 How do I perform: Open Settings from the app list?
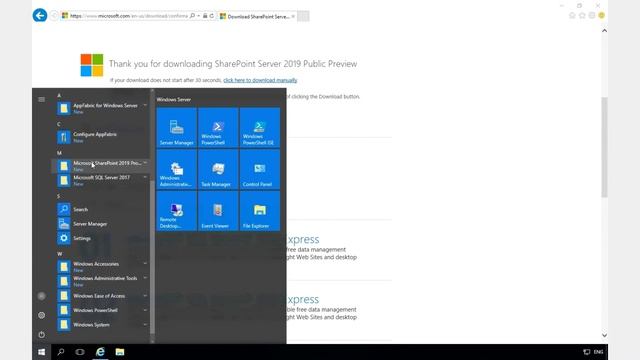pyautogui.click(x=101, y=238)
